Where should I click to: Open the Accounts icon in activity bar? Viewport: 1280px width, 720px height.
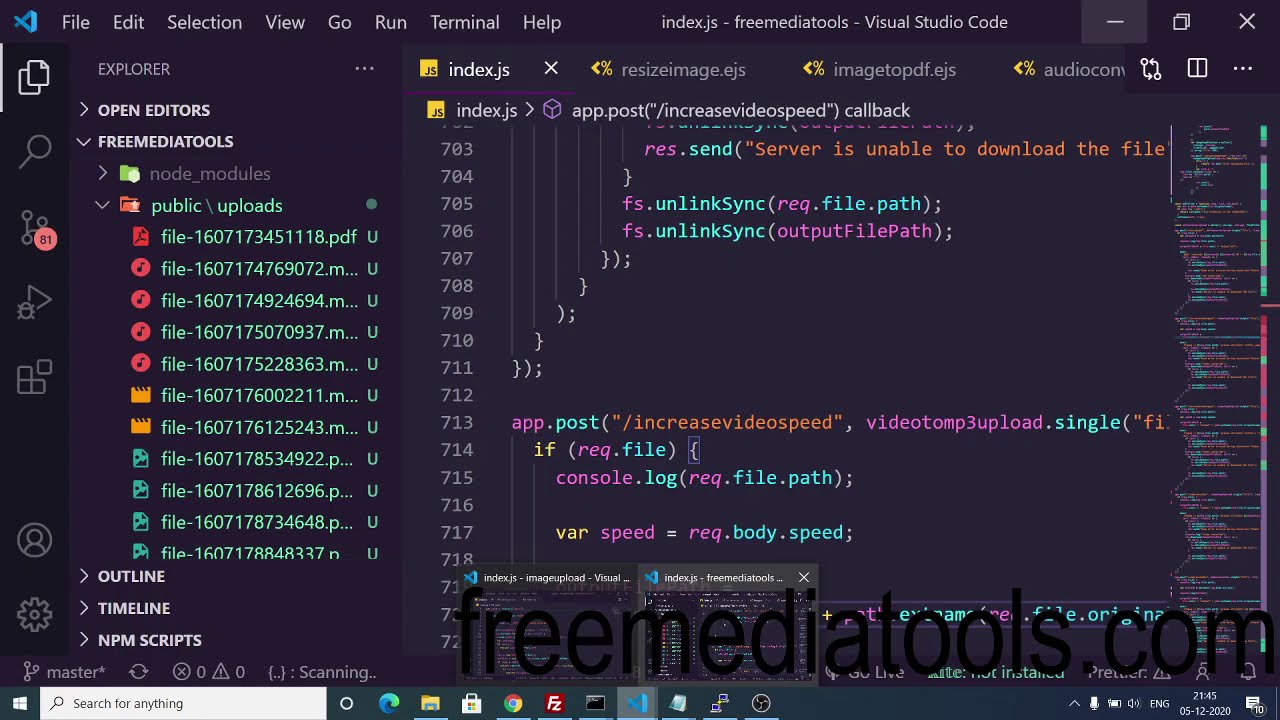pyautogui.click(x=35, y=541)
